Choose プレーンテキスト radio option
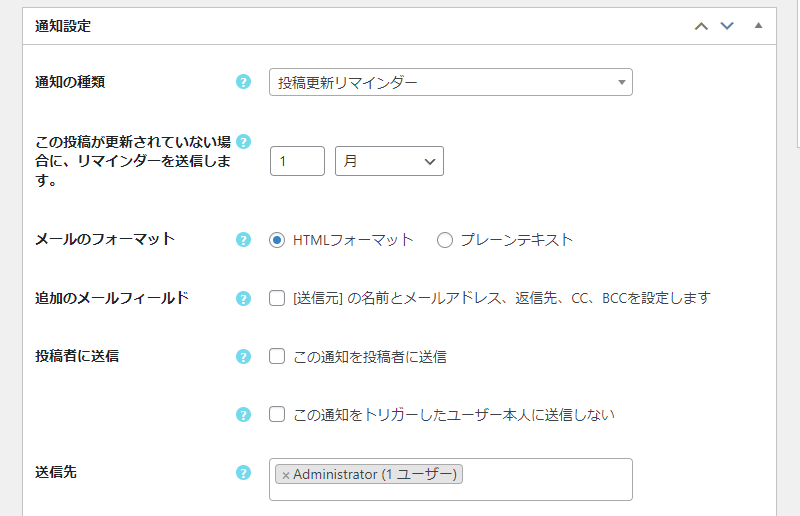800x516 pixels. (x=444, y=240)
